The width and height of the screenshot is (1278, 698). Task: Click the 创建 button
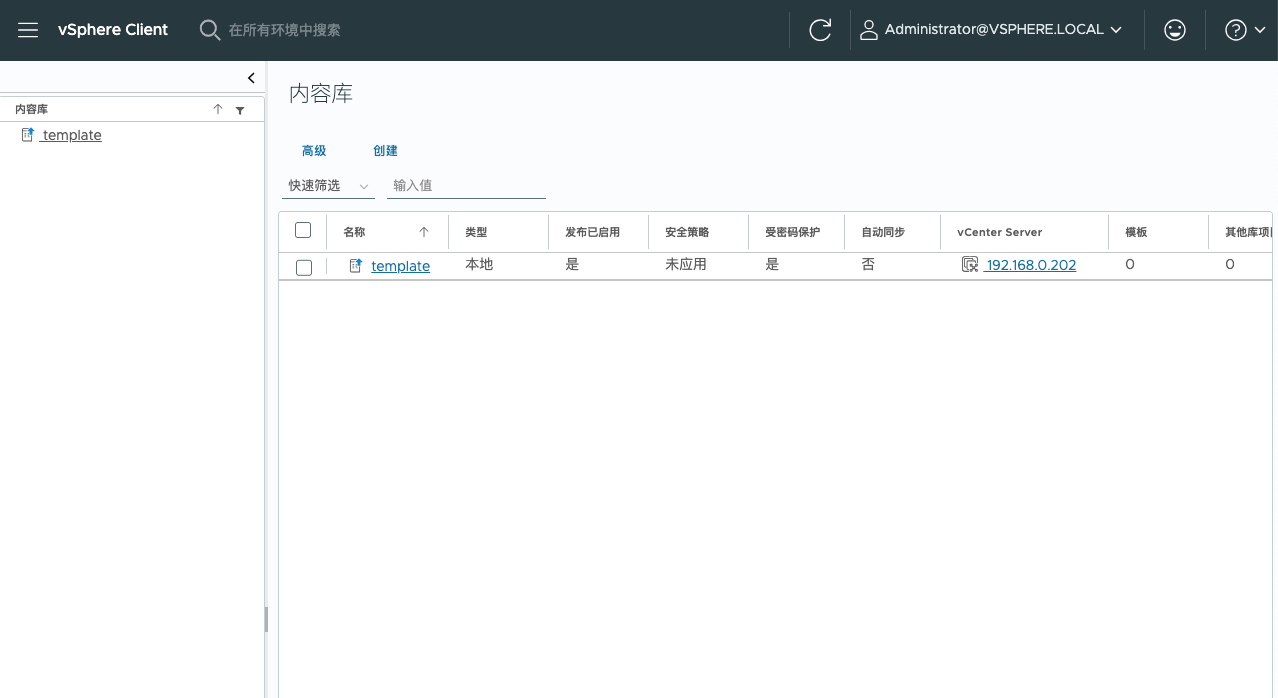click(x=385, y=151)
